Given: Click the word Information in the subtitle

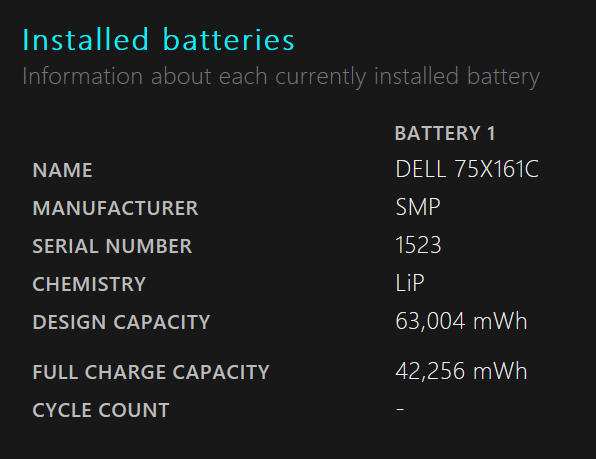Looking at the screenshot, I should click(82, 76).
